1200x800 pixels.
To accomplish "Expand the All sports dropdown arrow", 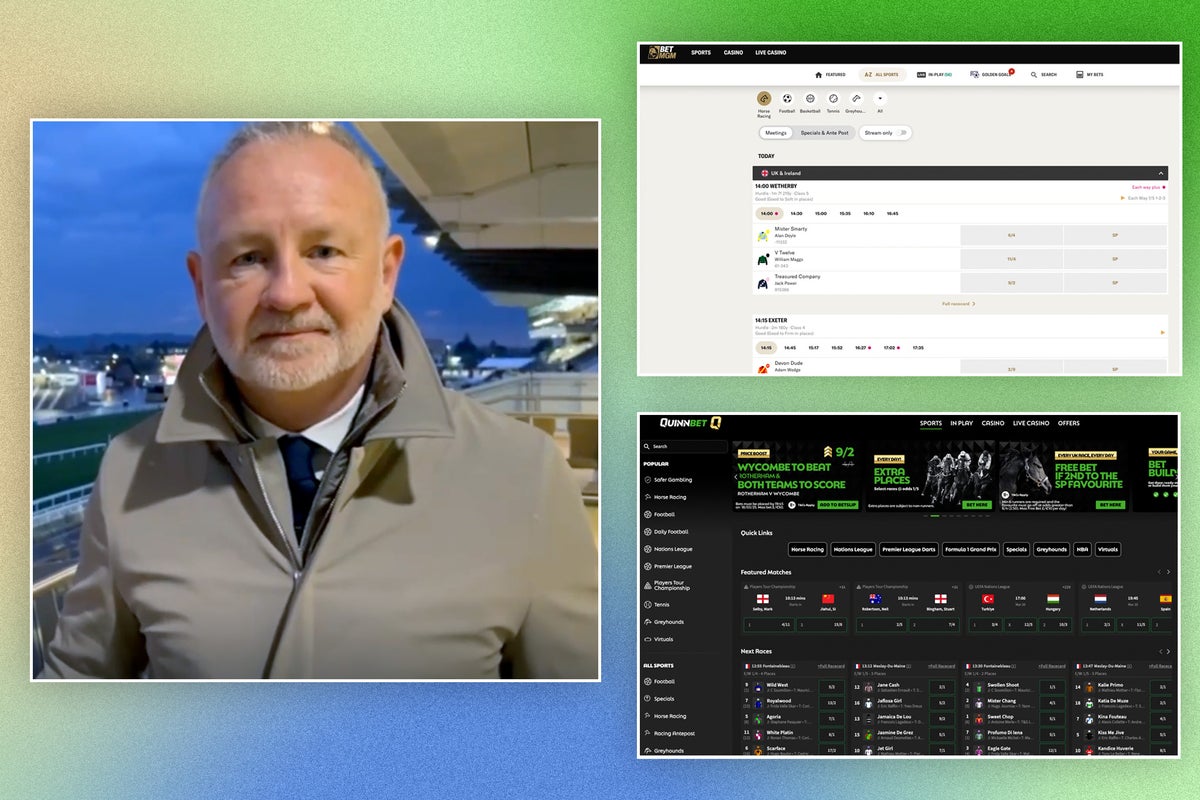I will 879,99.
